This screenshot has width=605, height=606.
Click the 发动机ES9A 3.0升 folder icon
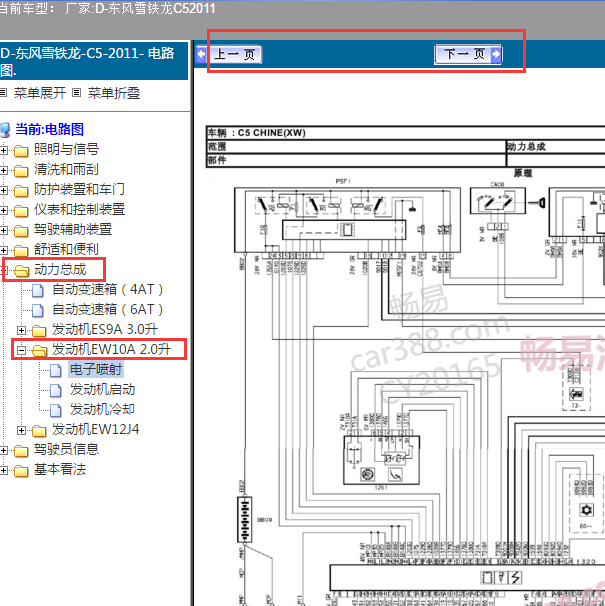coord(39,330)
